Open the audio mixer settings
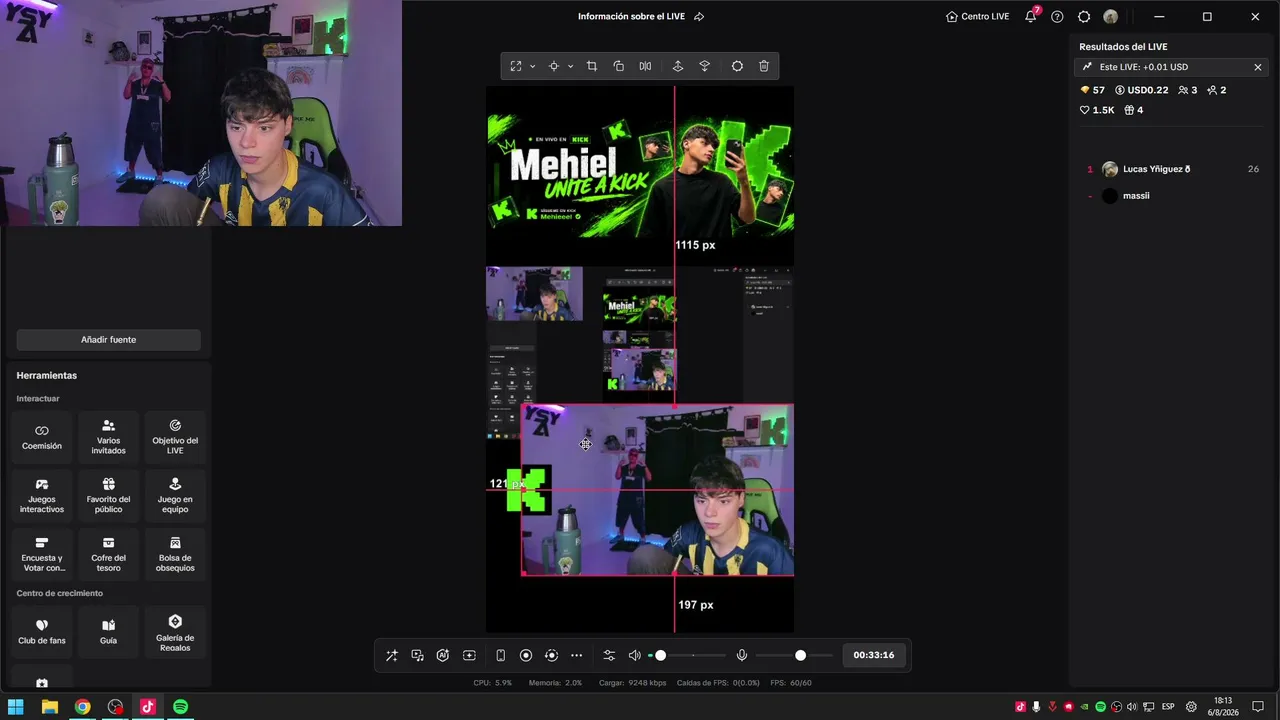Screen dimensions: 1280x720 (x=609, y=655)
